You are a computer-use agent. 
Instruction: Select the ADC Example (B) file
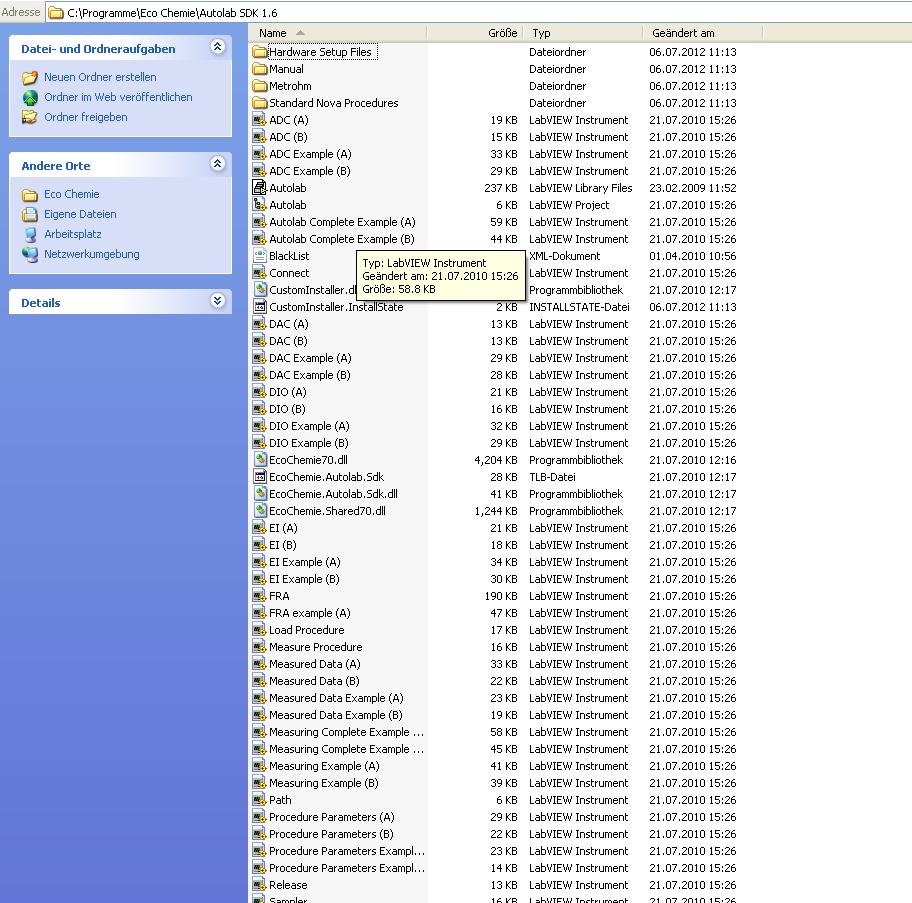click(309, 171)
